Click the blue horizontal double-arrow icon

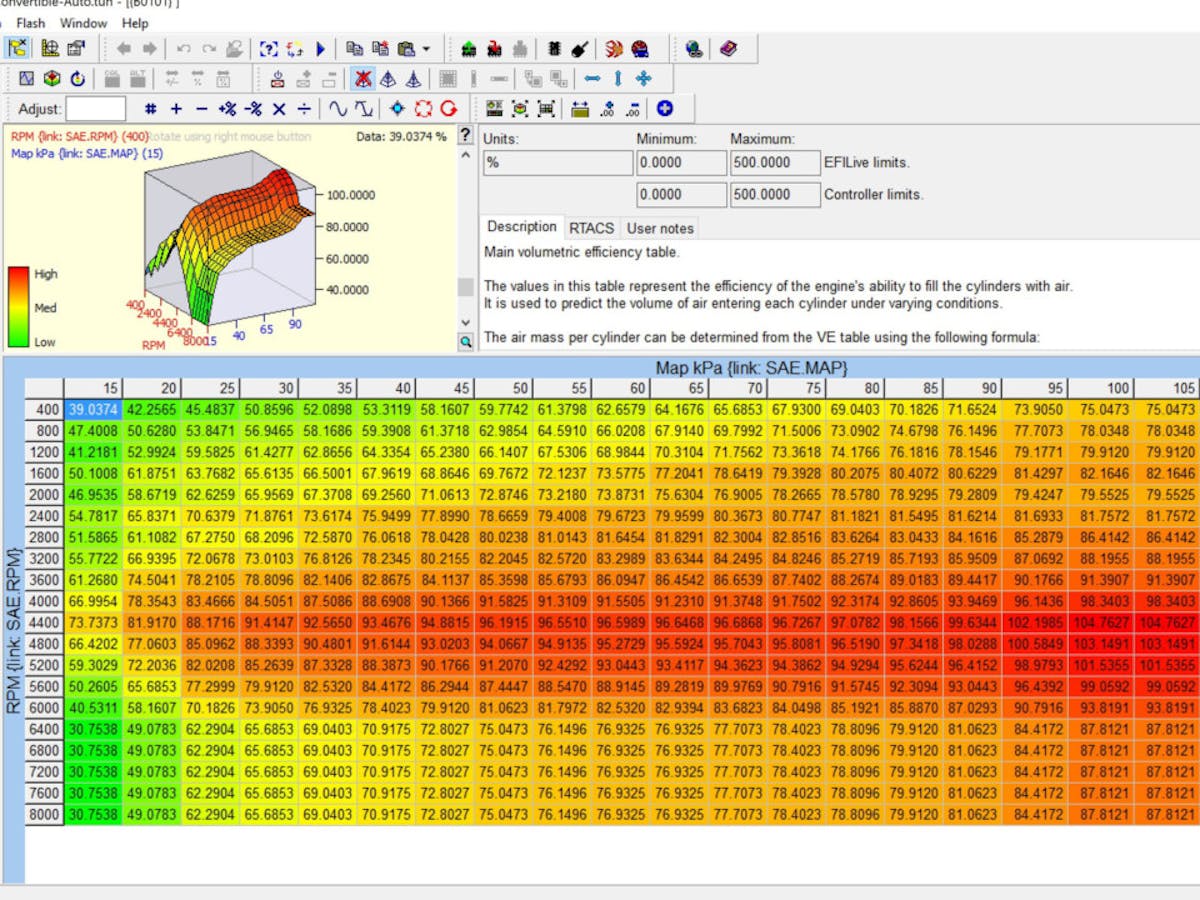[593, 79]
